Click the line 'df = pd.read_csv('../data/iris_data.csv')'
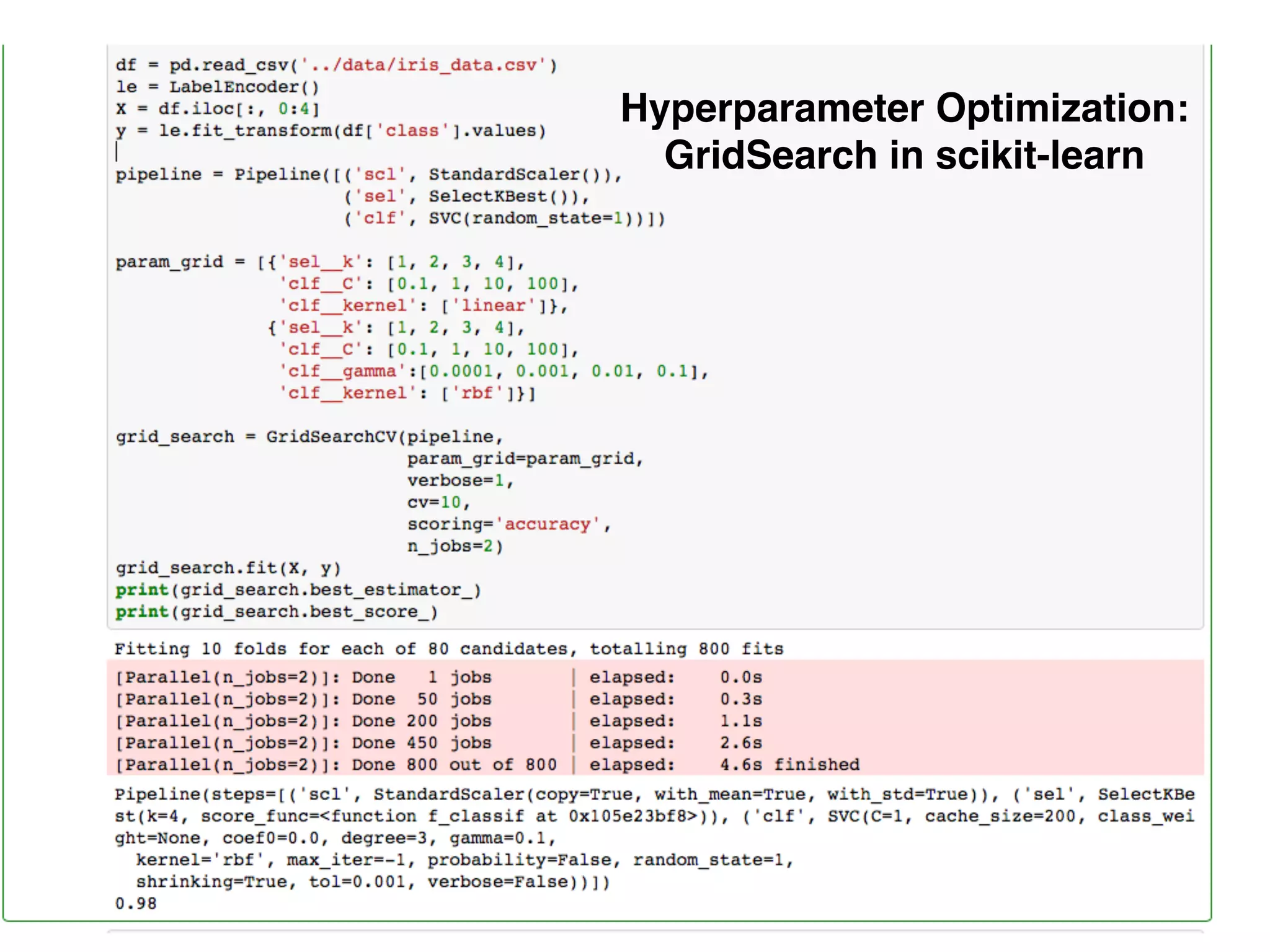This screenshot has height=952, width=1270. click(337, 65)
